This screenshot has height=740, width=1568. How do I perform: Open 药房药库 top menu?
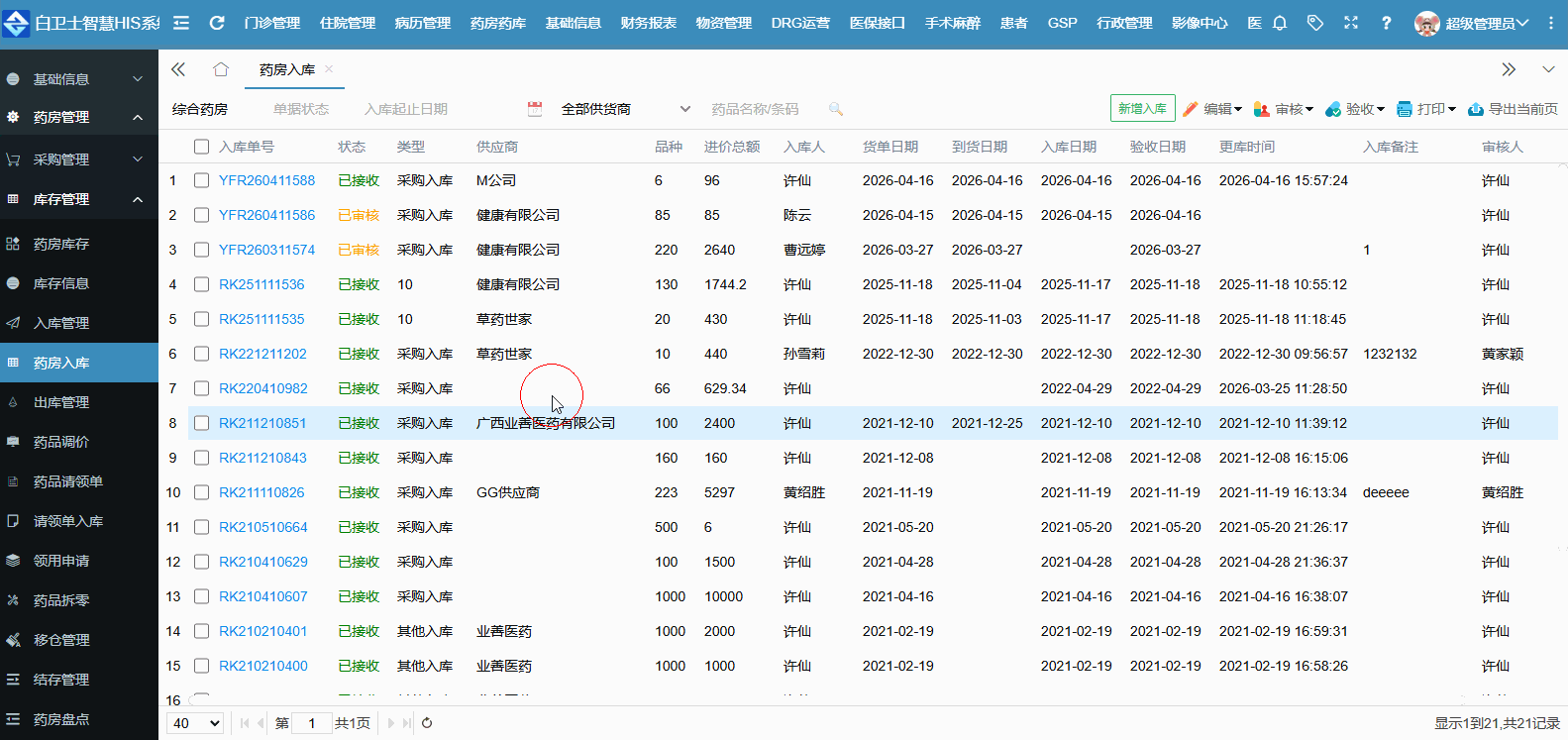pos(498,23)
